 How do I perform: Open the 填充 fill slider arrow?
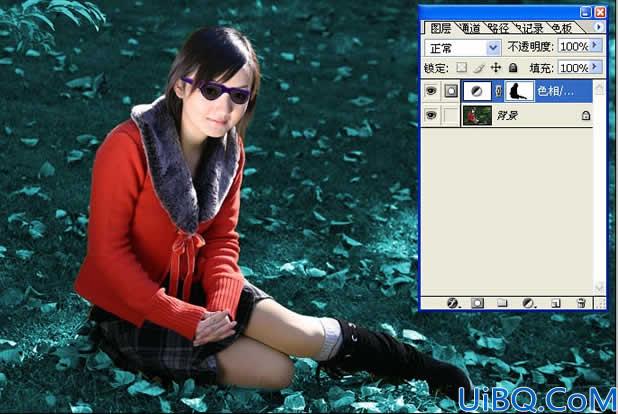[596, 67]
